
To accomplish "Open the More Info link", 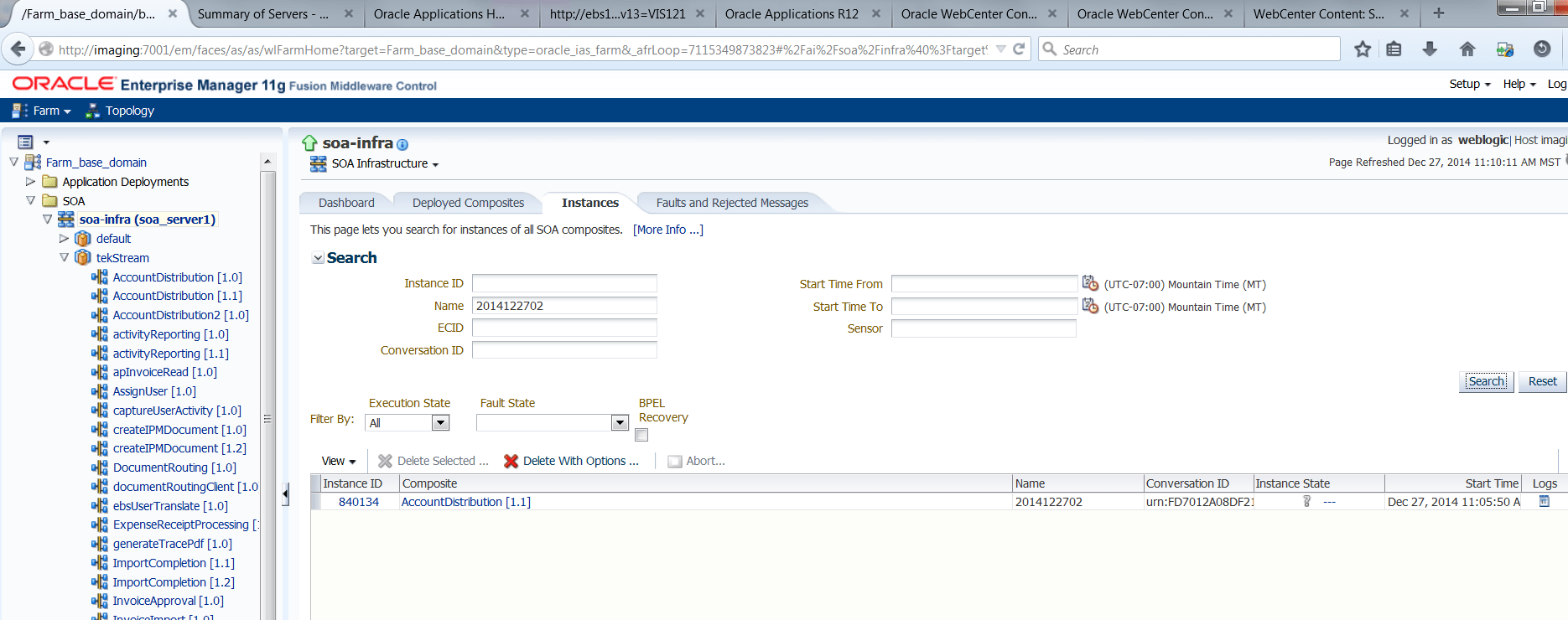I will [x=668, y=230].
